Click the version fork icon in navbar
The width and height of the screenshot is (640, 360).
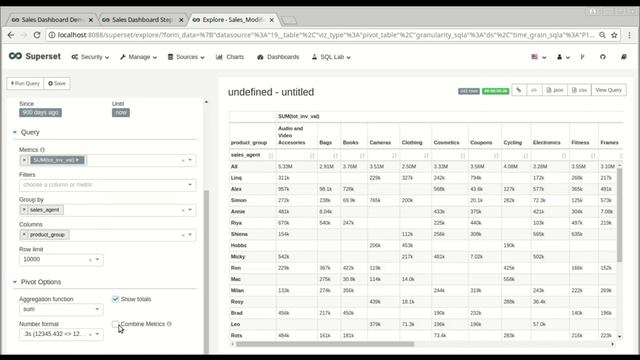582,57
